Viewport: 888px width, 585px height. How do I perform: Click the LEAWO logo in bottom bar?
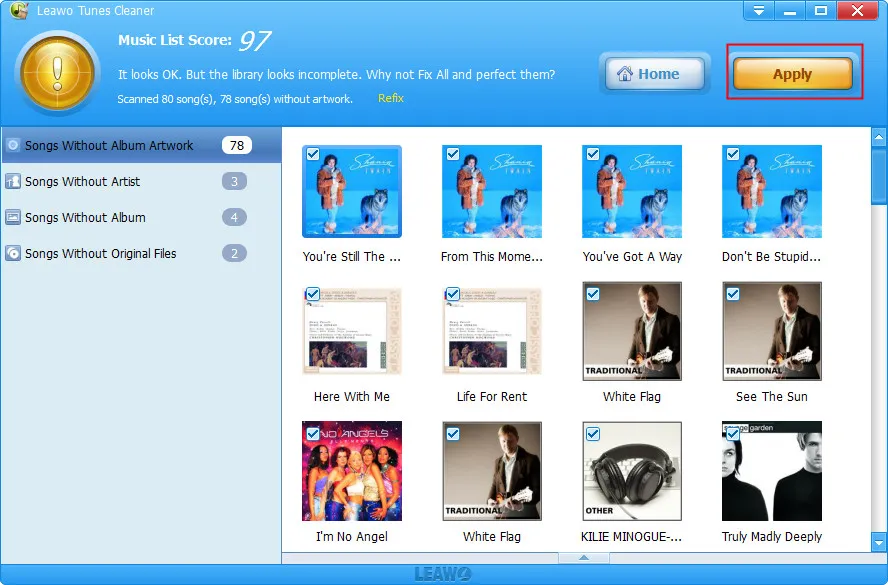(x=443, y=574)
